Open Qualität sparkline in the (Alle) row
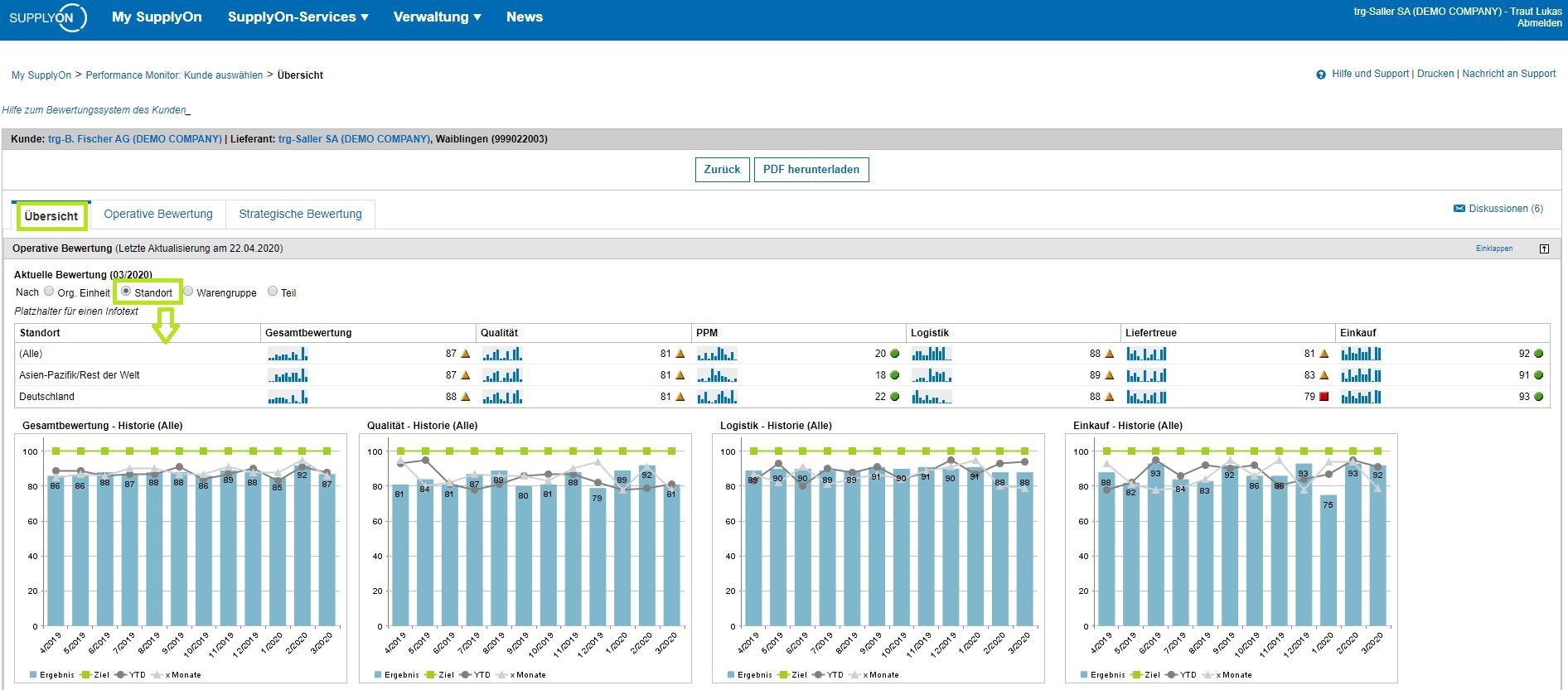Screen dimensions: 1568x690 (502, 354)
